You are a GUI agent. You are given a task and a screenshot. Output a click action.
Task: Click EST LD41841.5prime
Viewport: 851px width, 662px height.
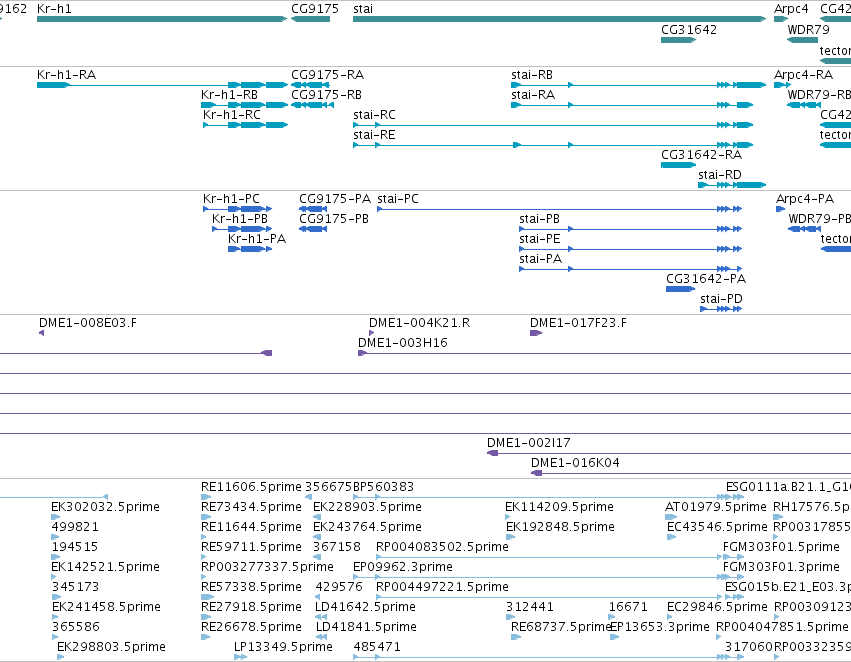[x=321, y=637]
